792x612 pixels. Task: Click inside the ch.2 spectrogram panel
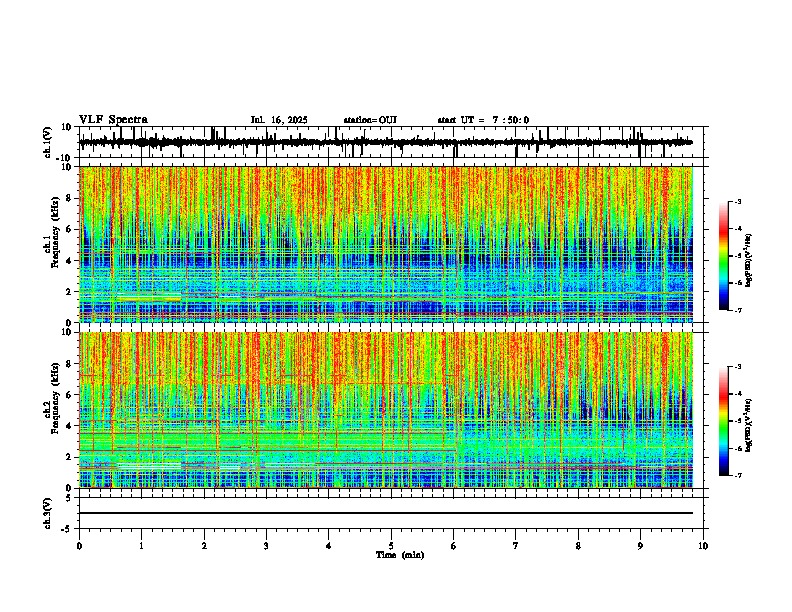point(386,410)
